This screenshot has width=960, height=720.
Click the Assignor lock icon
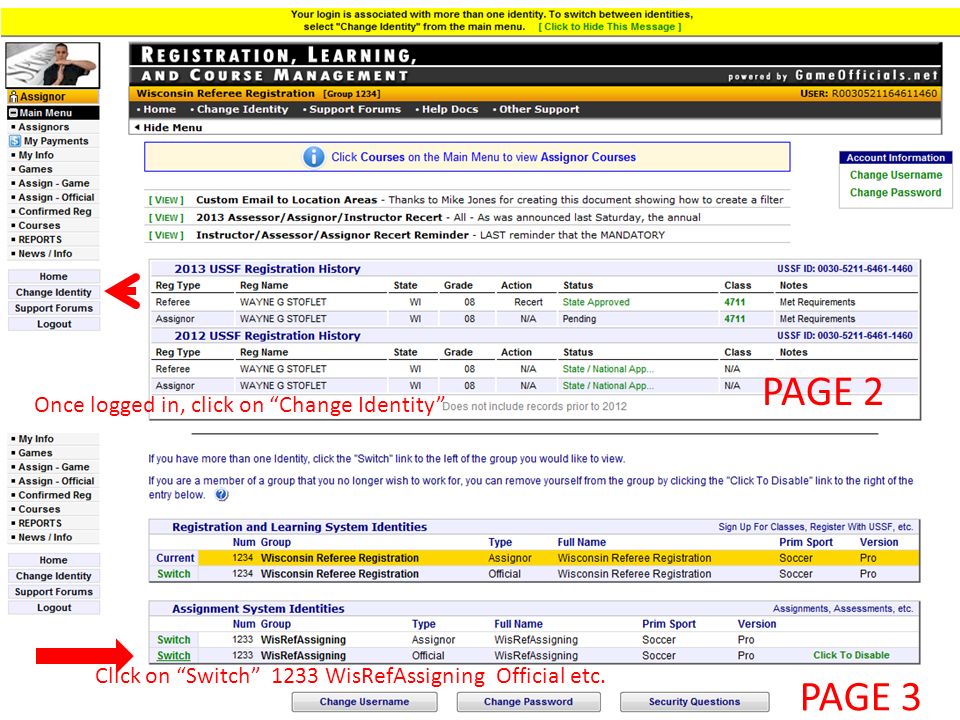point(13,97)
